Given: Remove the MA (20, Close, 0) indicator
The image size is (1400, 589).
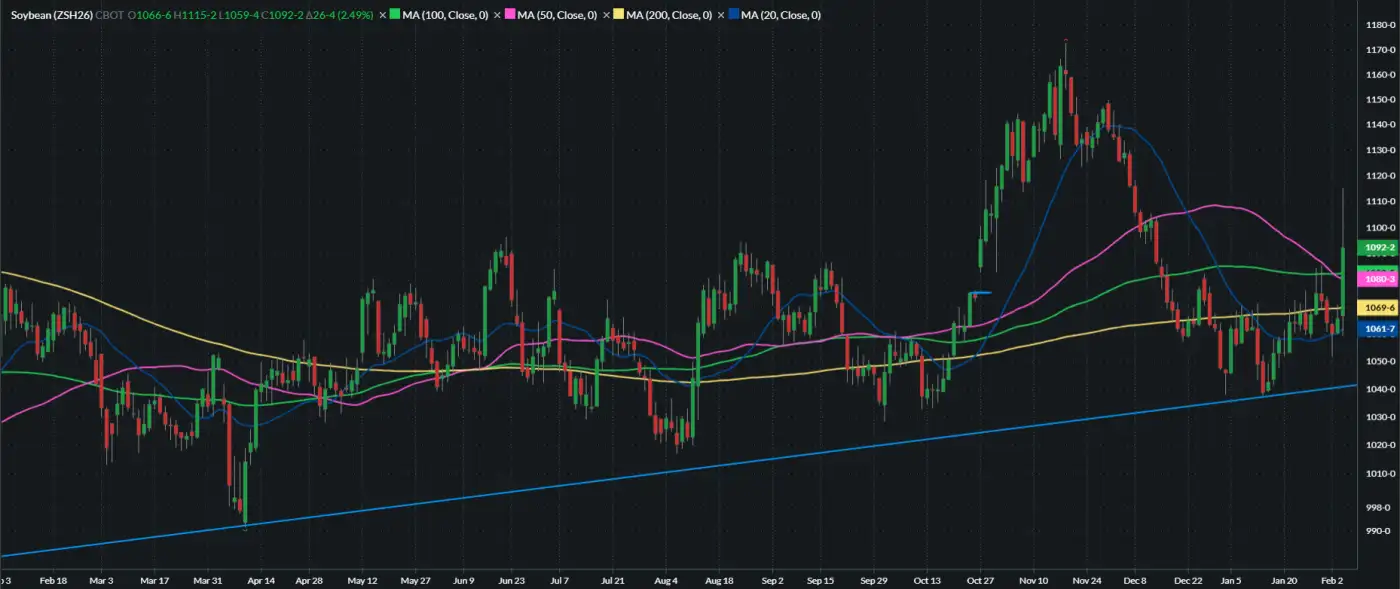Looking at the screenshot, I should pyautogui.click(x=721, y=16).
